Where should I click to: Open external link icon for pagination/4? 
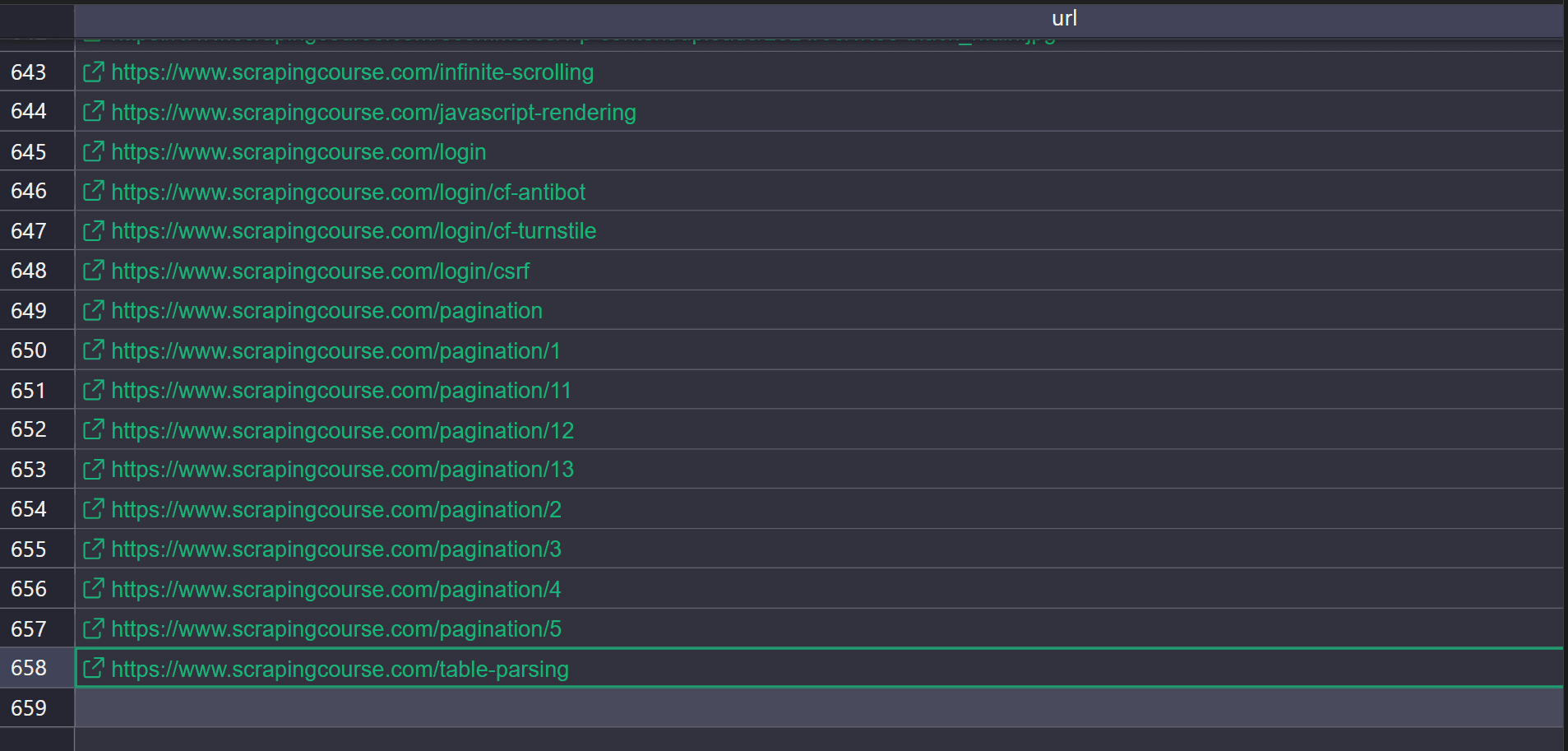94,589
